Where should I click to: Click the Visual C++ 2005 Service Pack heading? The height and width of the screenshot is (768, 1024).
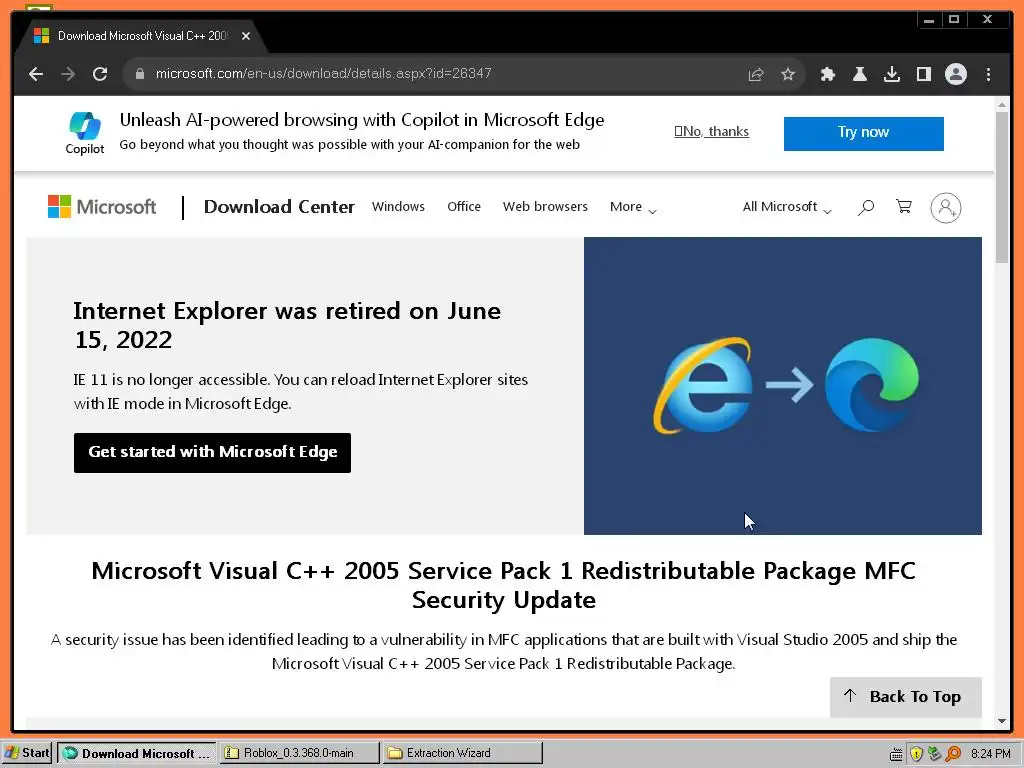[504, 585]
